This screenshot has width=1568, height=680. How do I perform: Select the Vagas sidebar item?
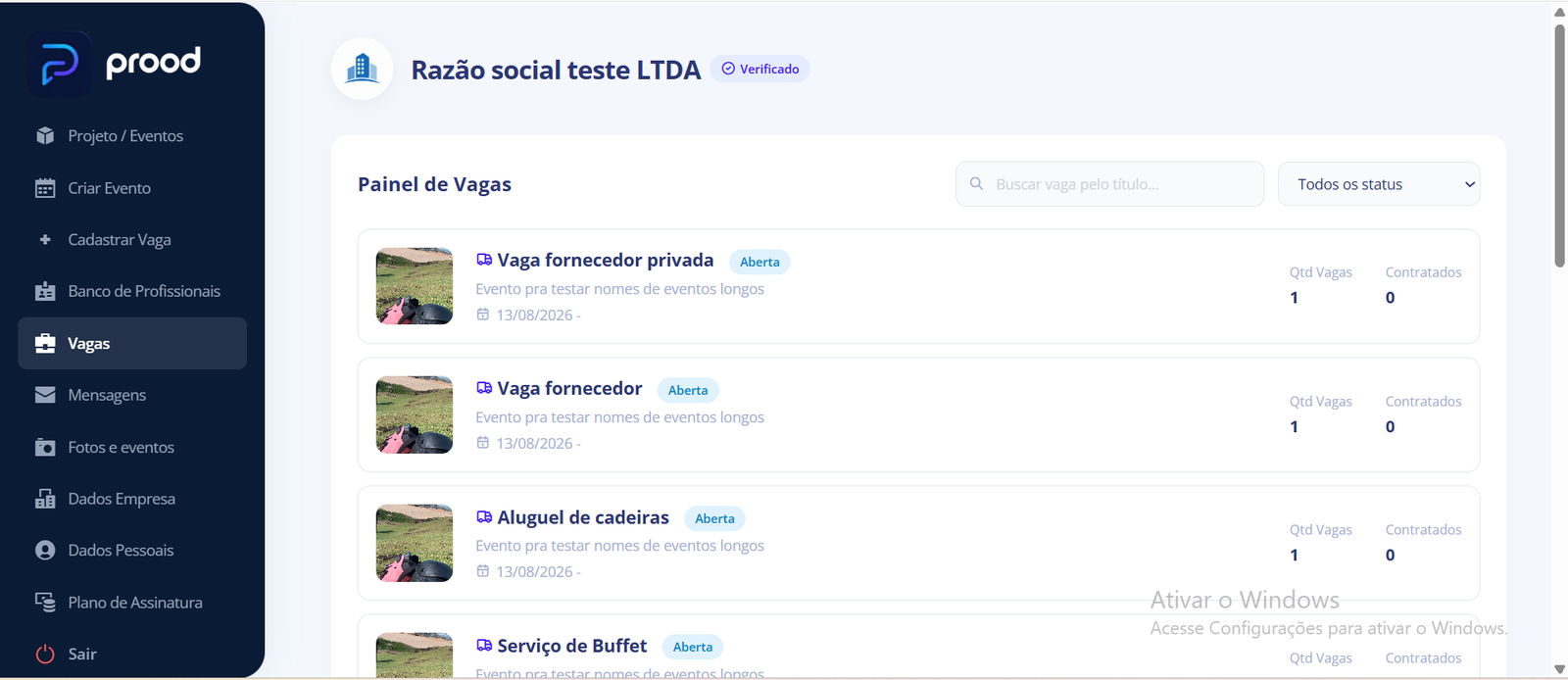tap(132, 343)
